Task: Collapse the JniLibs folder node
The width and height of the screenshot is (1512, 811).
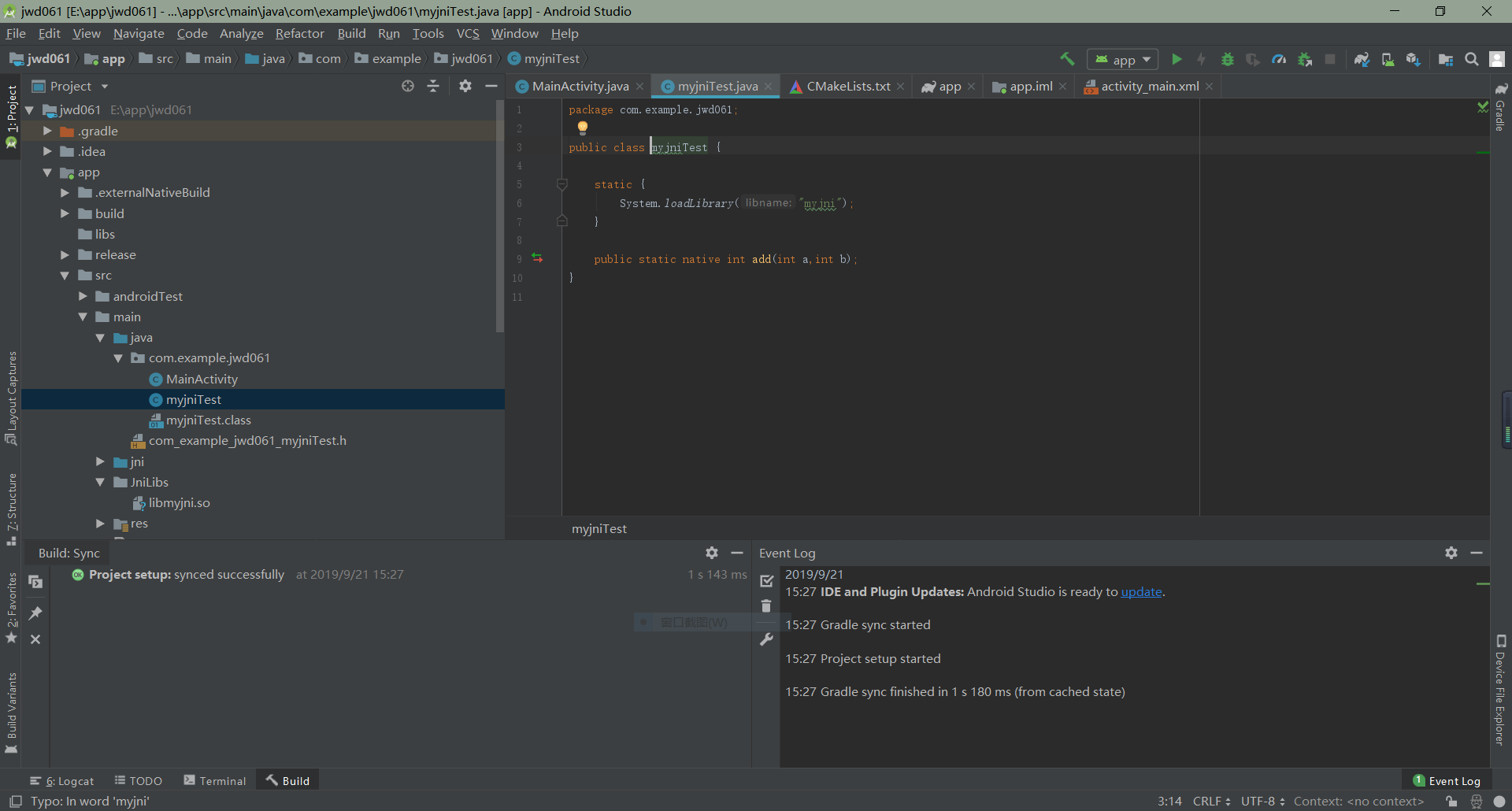Action: (100, 482)
